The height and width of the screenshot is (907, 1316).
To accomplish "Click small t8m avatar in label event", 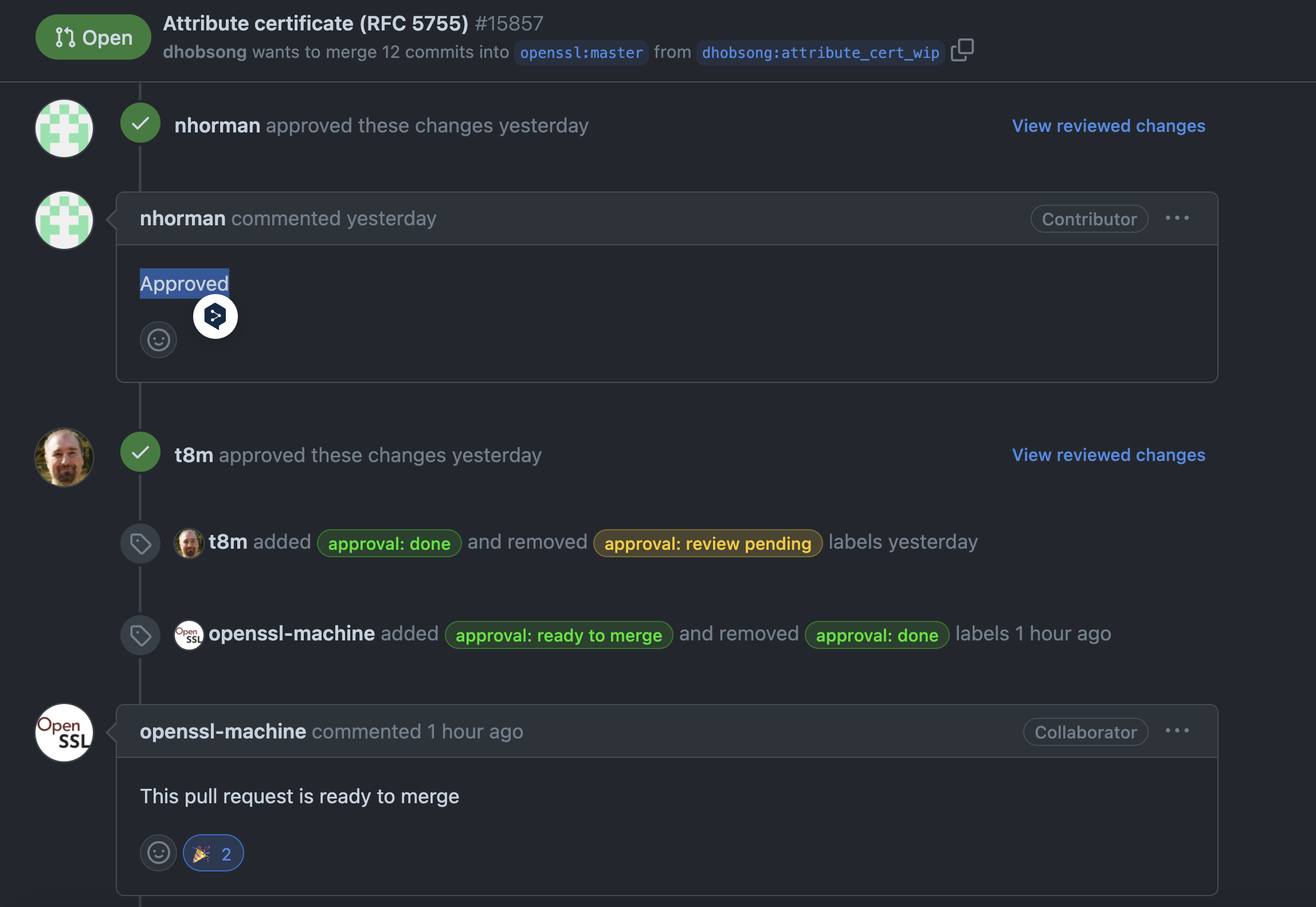I will pos(189,542).
